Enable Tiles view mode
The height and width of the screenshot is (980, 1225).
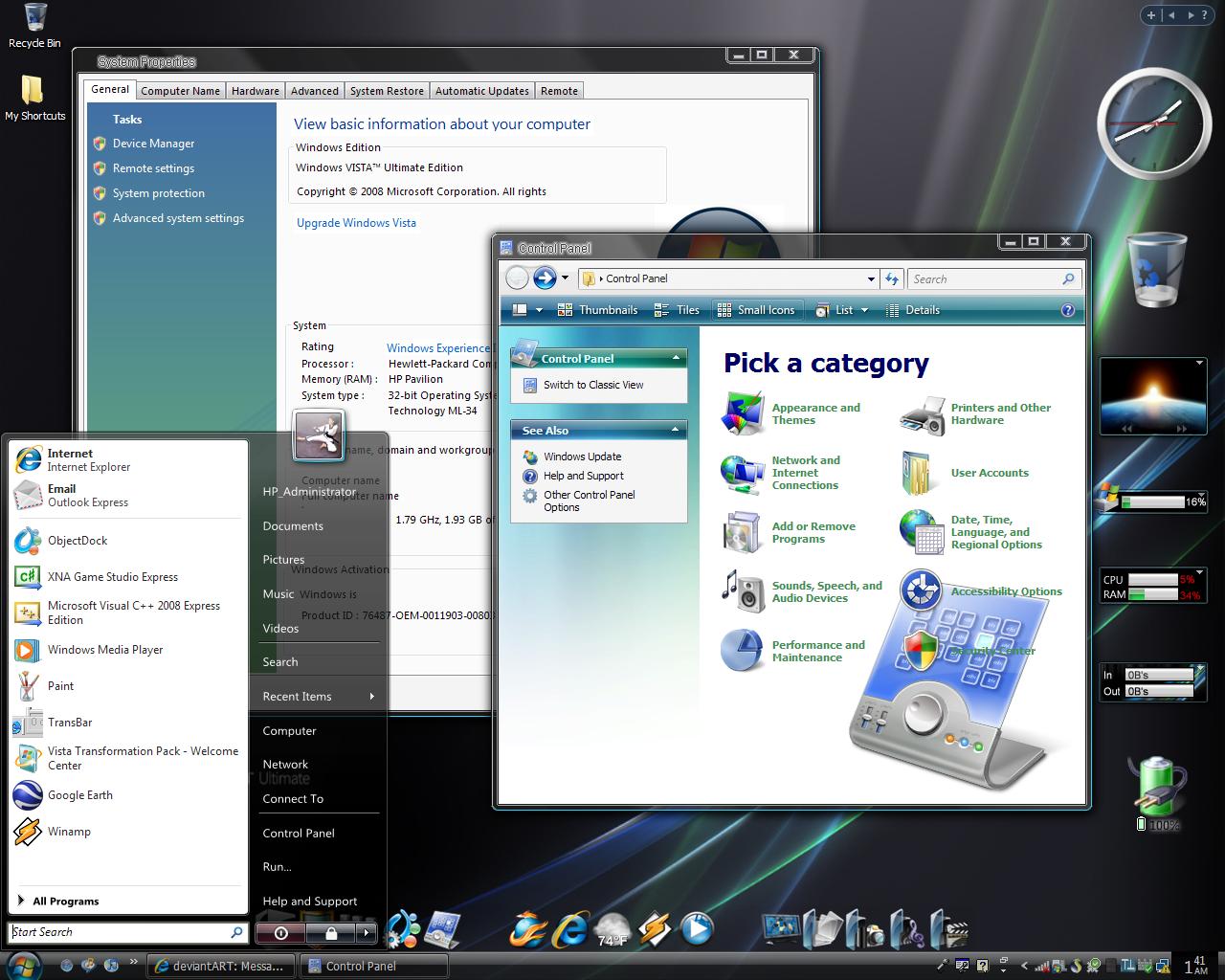677,309
